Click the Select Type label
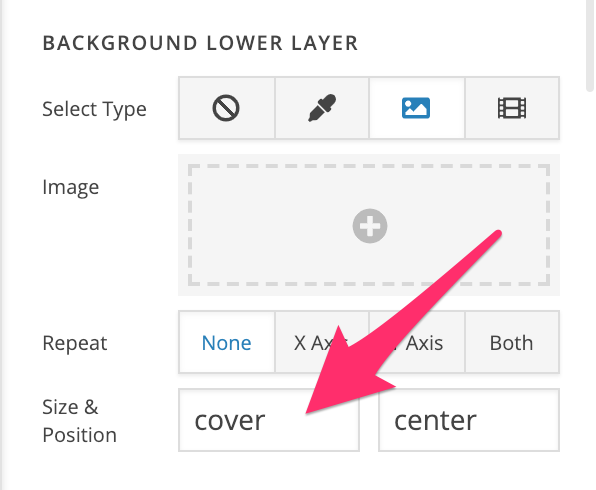 pos(94,109)
